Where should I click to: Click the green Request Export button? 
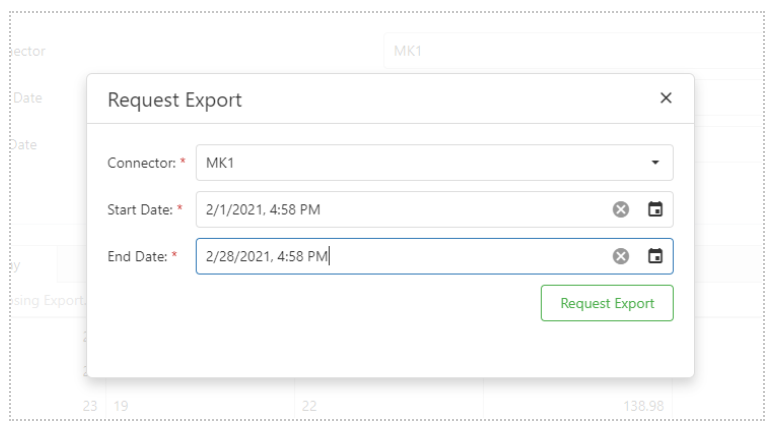pyautogui.click(x=607, y=303)
